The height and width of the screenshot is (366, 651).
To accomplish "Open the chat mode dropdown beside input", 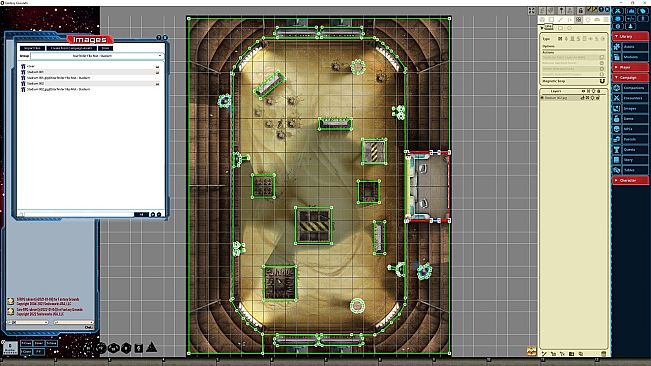I will 73,322.
